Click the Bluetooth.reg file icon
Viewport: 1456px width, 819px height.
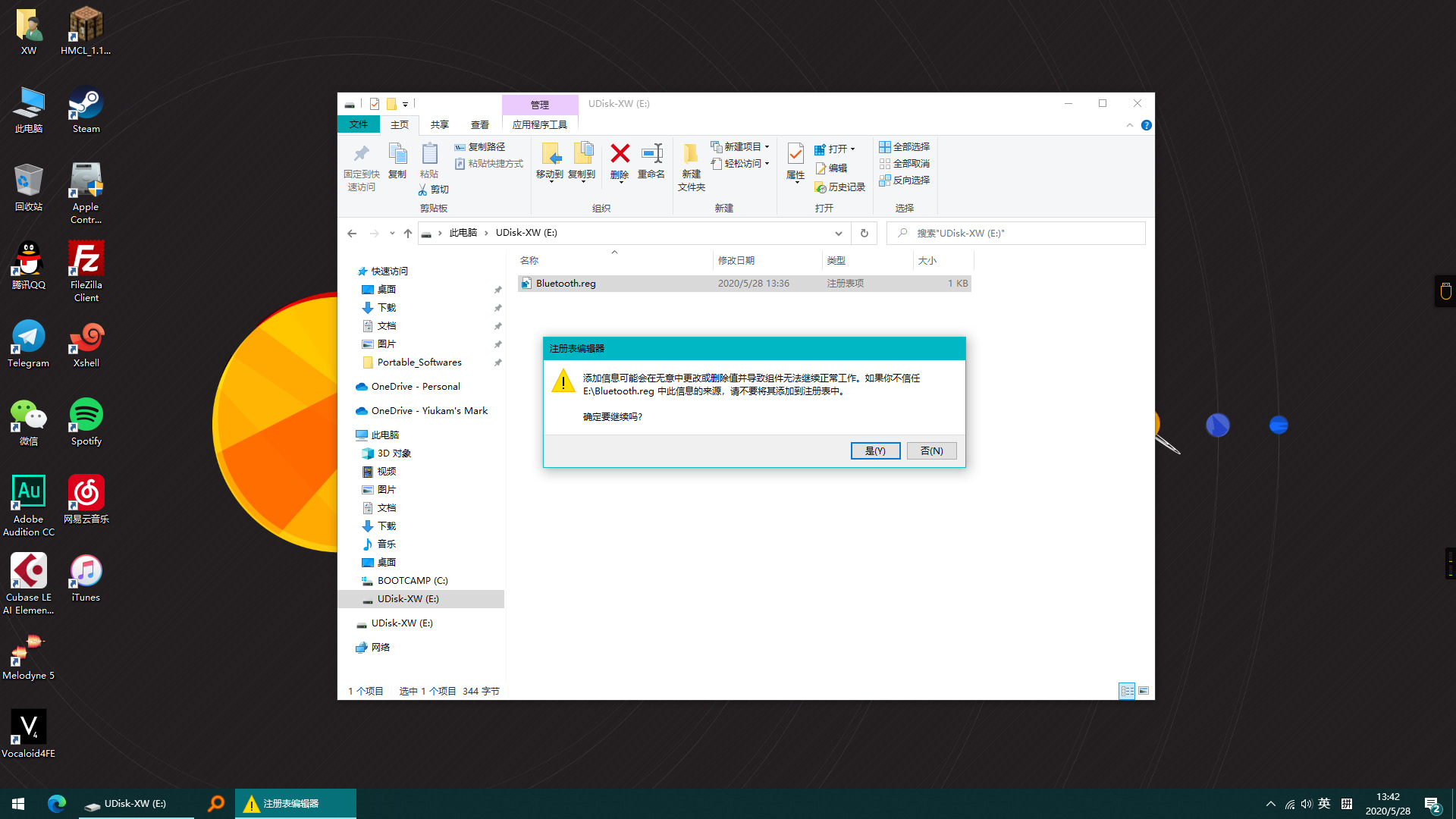[526, 284]
